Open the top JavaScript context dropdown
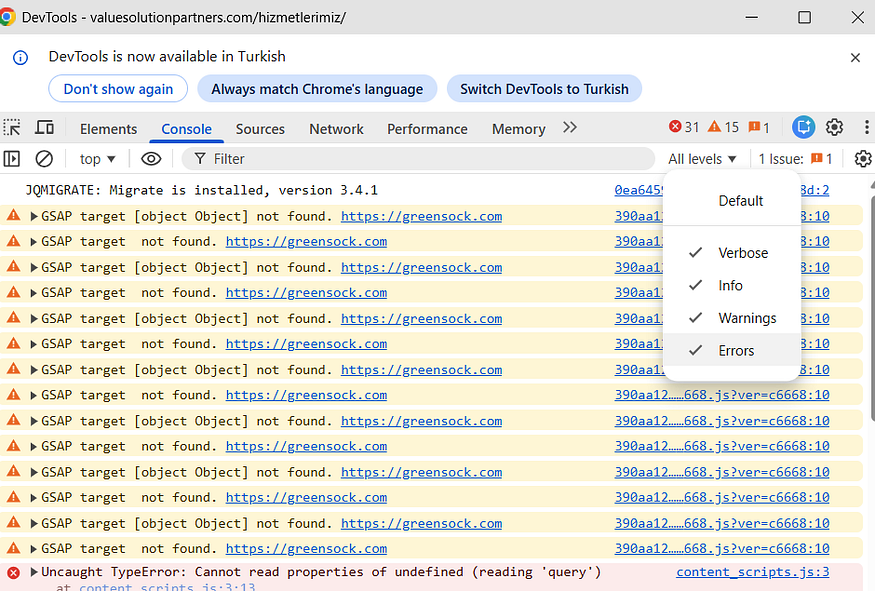875x591 pixels. [98, 159]
